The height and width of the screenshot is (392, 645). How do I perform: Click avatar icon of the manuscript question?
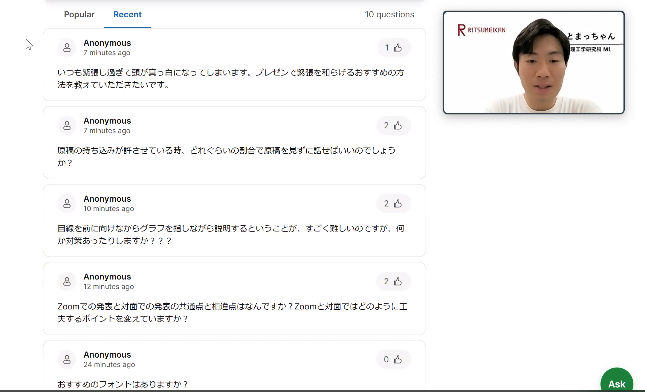tap(67, 125)
